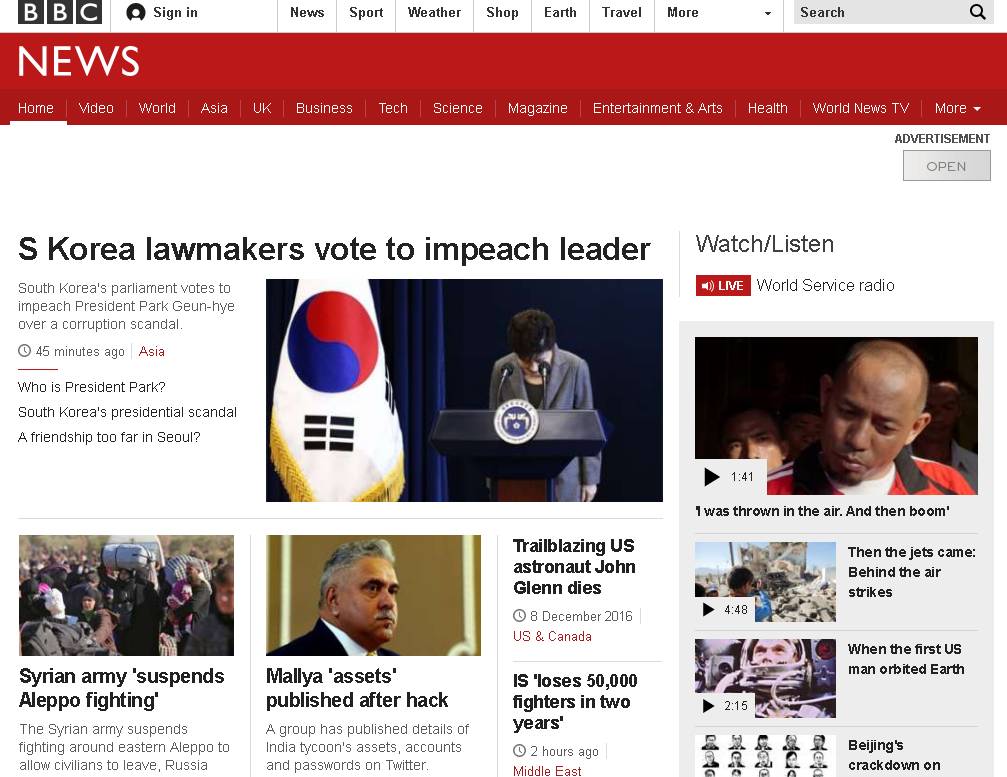Open the Trailblazing astronaut John Glenn headline

[x=574, y=567]
